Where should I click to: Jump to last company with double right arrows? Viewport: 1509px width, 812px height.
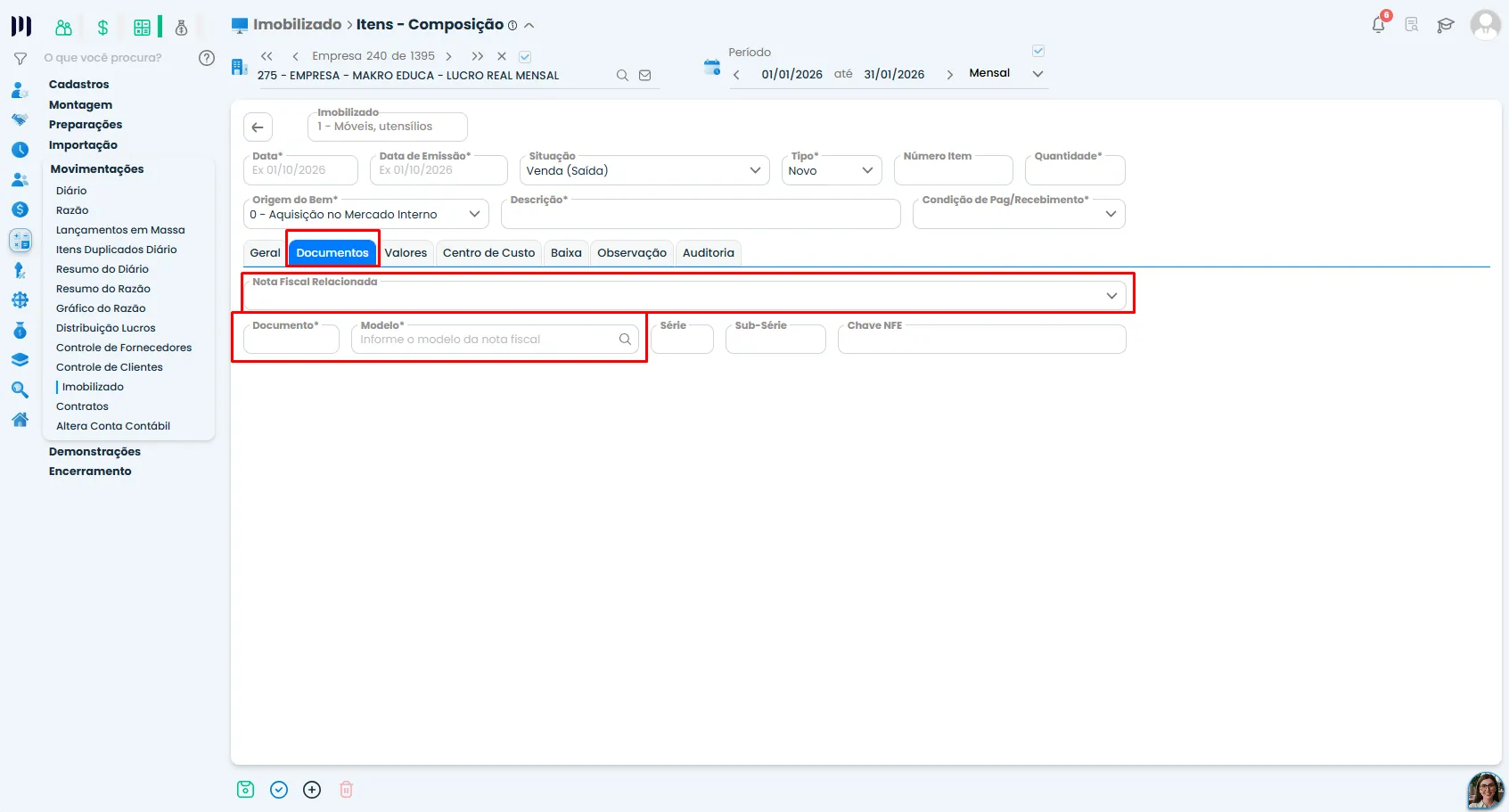click(x=478, y=56)
